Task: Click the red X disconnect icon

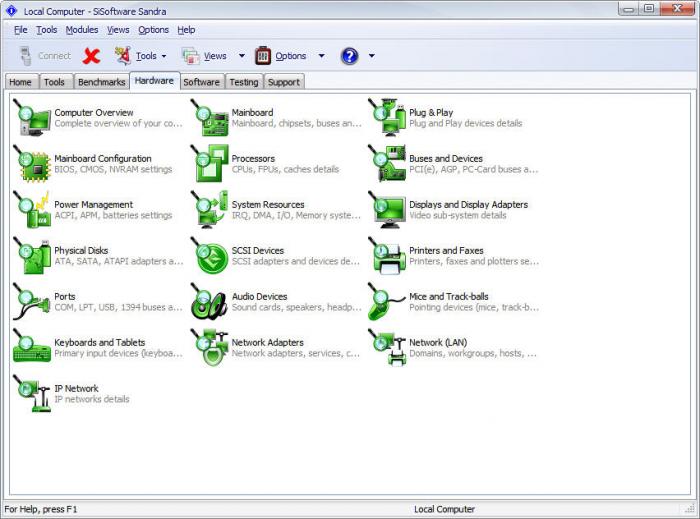Action: pyautogui.click(x=92, y=56)
